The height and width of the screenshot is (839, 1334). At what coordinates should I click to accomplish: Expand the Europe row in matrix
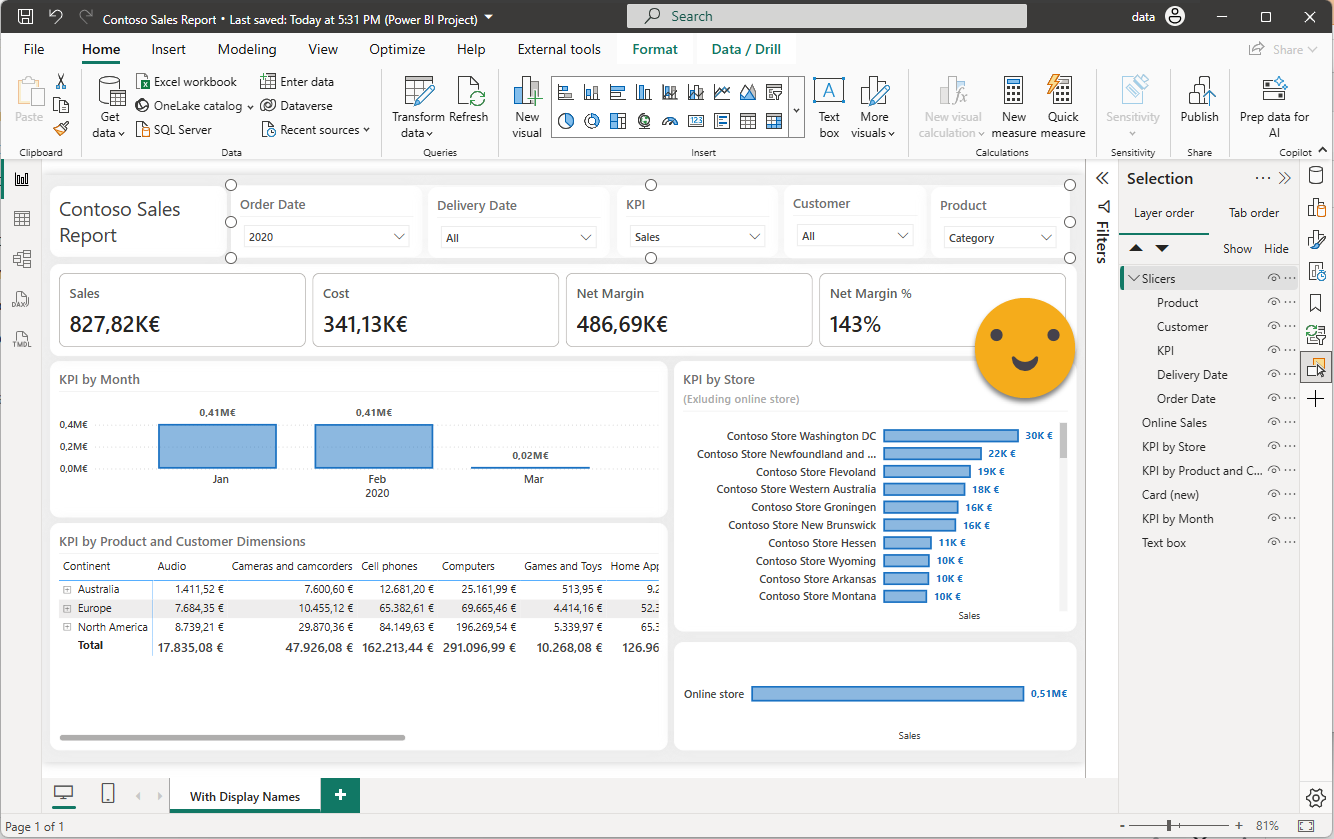pyautogui.click(x=68, y=609)
